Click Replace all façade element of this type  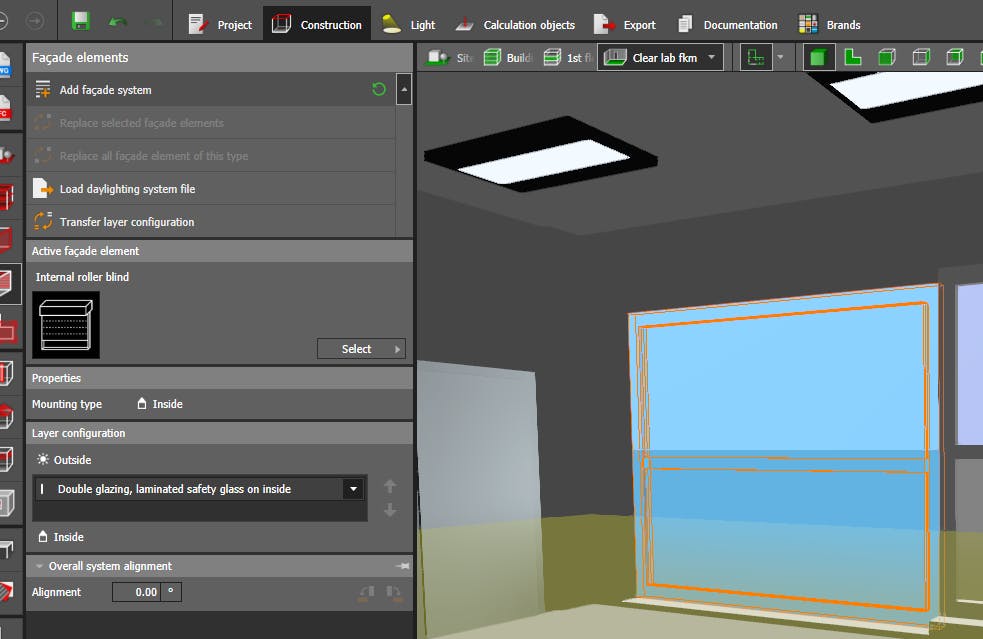click(x=211, y=156)
